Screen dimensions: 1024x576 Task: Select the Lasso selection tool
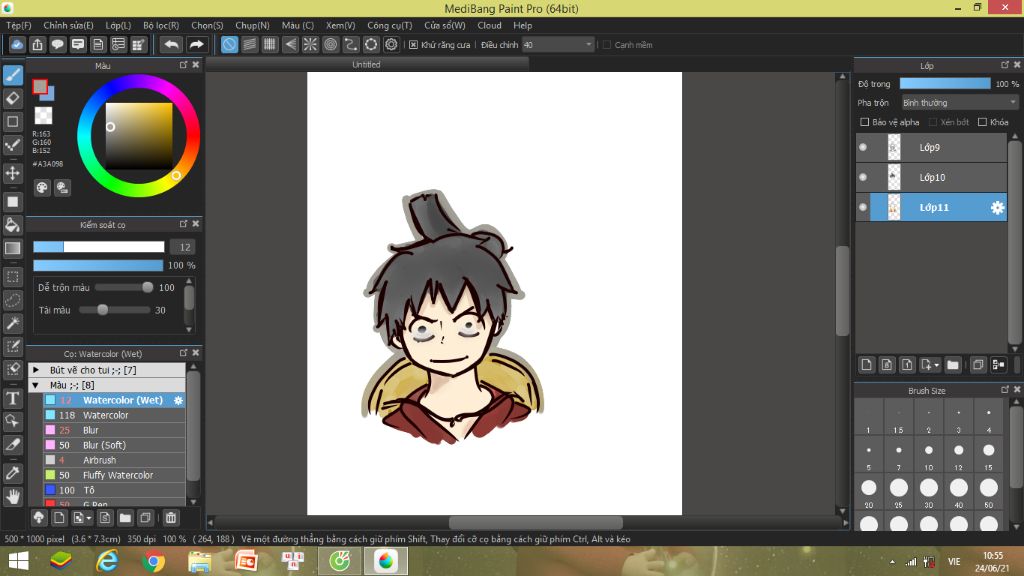[12, 300]
